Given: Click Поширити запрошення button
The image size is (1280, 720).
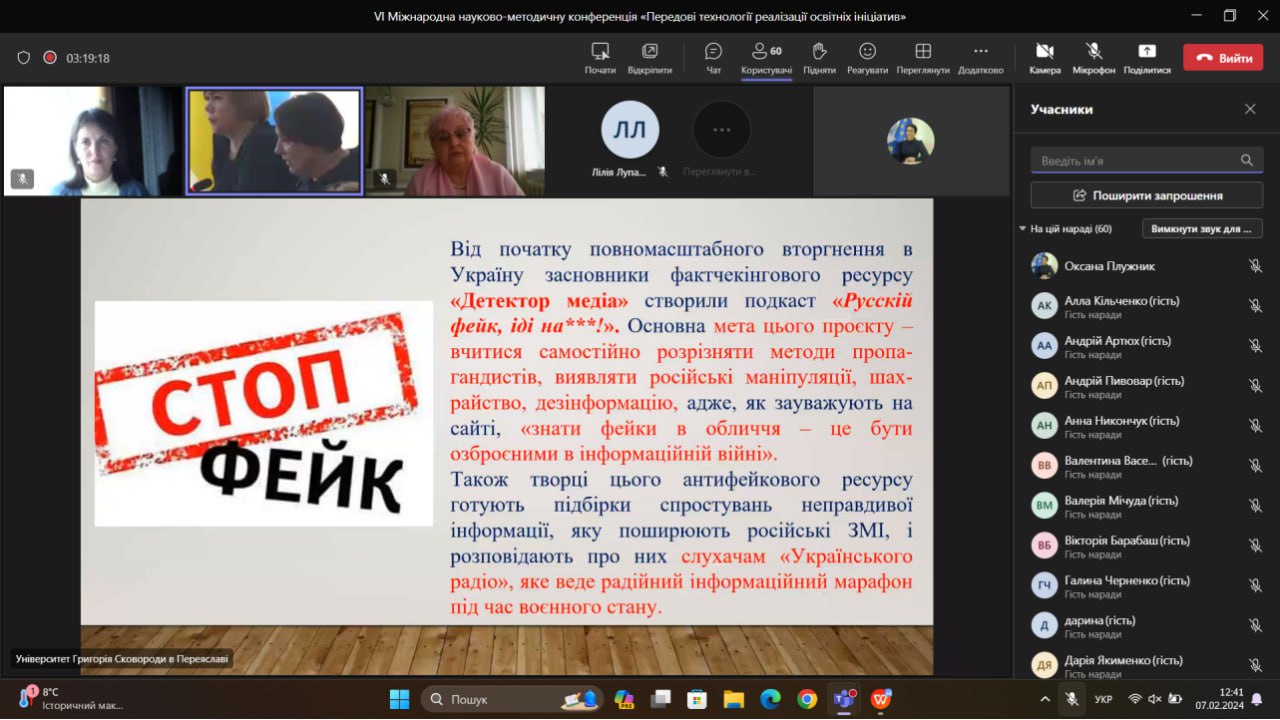Looking at the screenshot, I should (x=1147, y=195).
